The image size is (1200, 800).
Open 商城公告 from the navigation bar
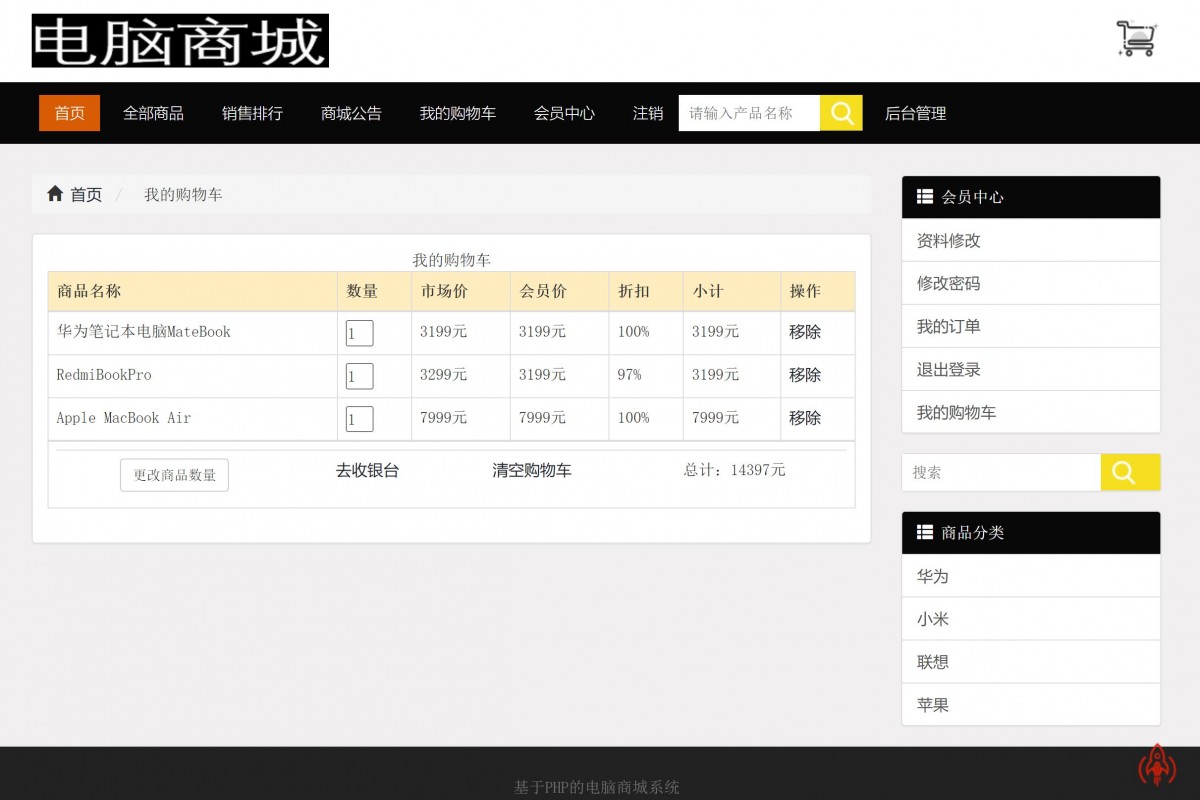pyautogui.click(x=349, y=113)
